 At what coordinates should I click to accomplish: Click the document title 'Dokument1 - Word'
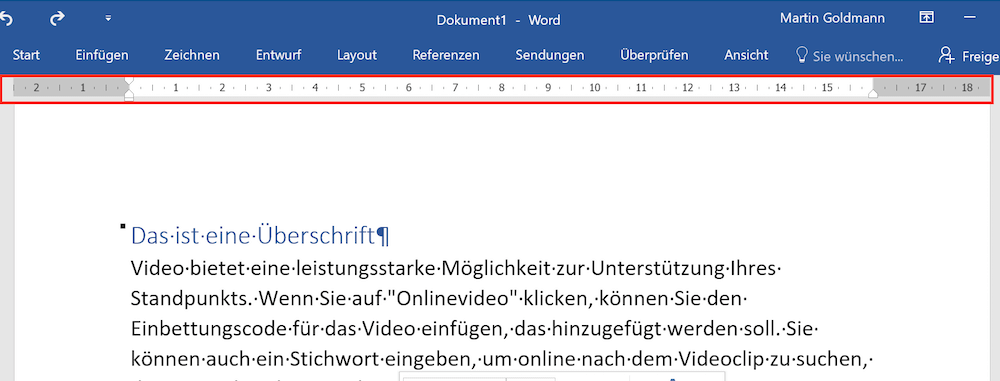click(499, 20)
